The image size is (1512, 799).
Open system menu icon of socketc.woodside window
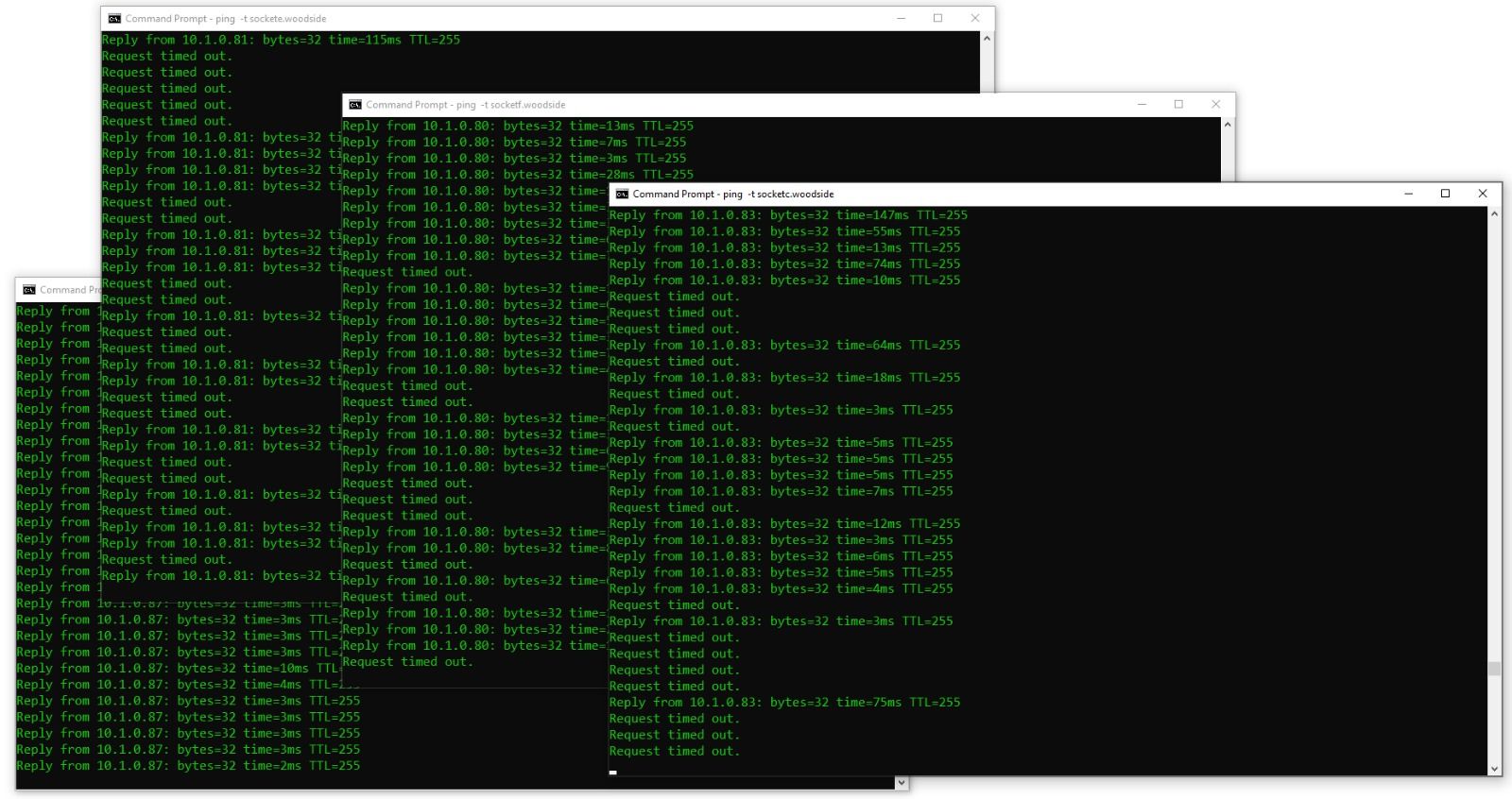pyautogui.click(x=622, y=195)
